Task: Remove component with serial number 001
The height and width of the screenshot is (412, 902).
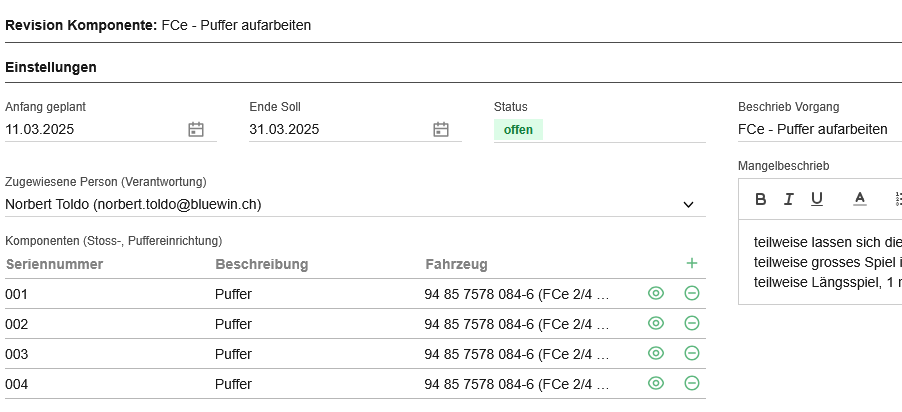Action: tap(691, 293)
